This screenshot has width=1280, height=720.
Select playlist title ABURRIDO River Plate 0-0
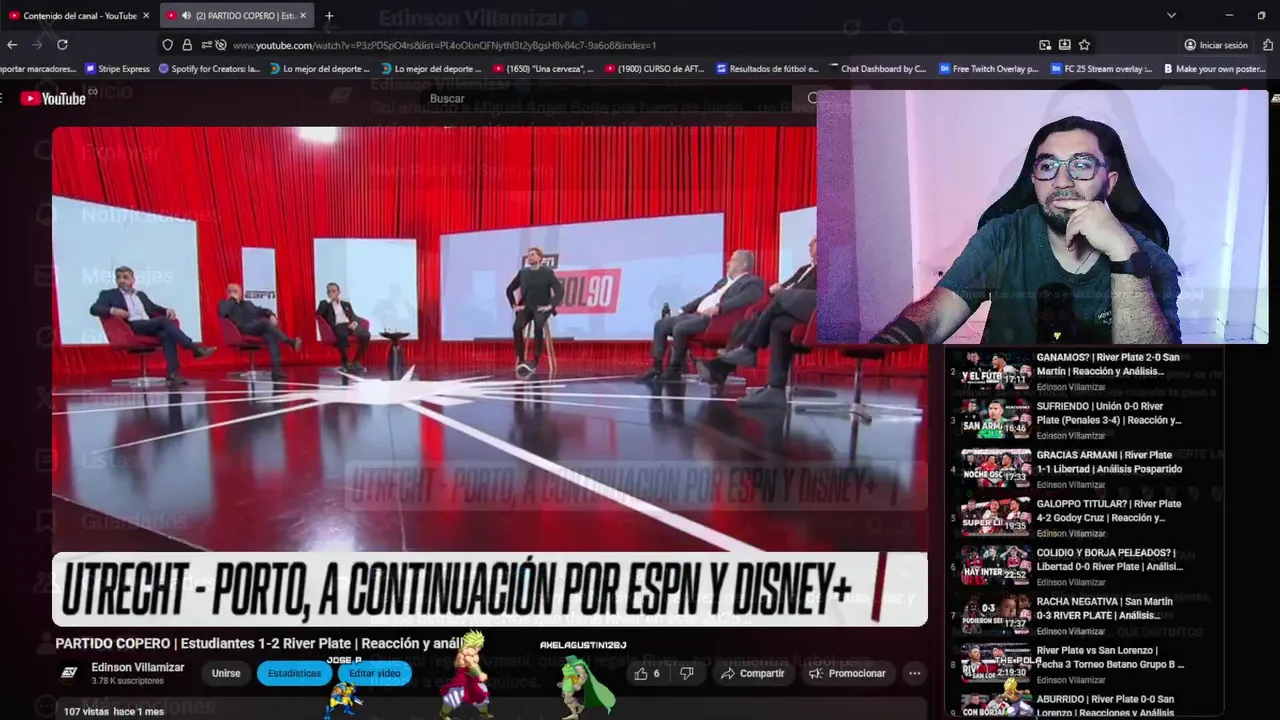tap(1106, 706)
